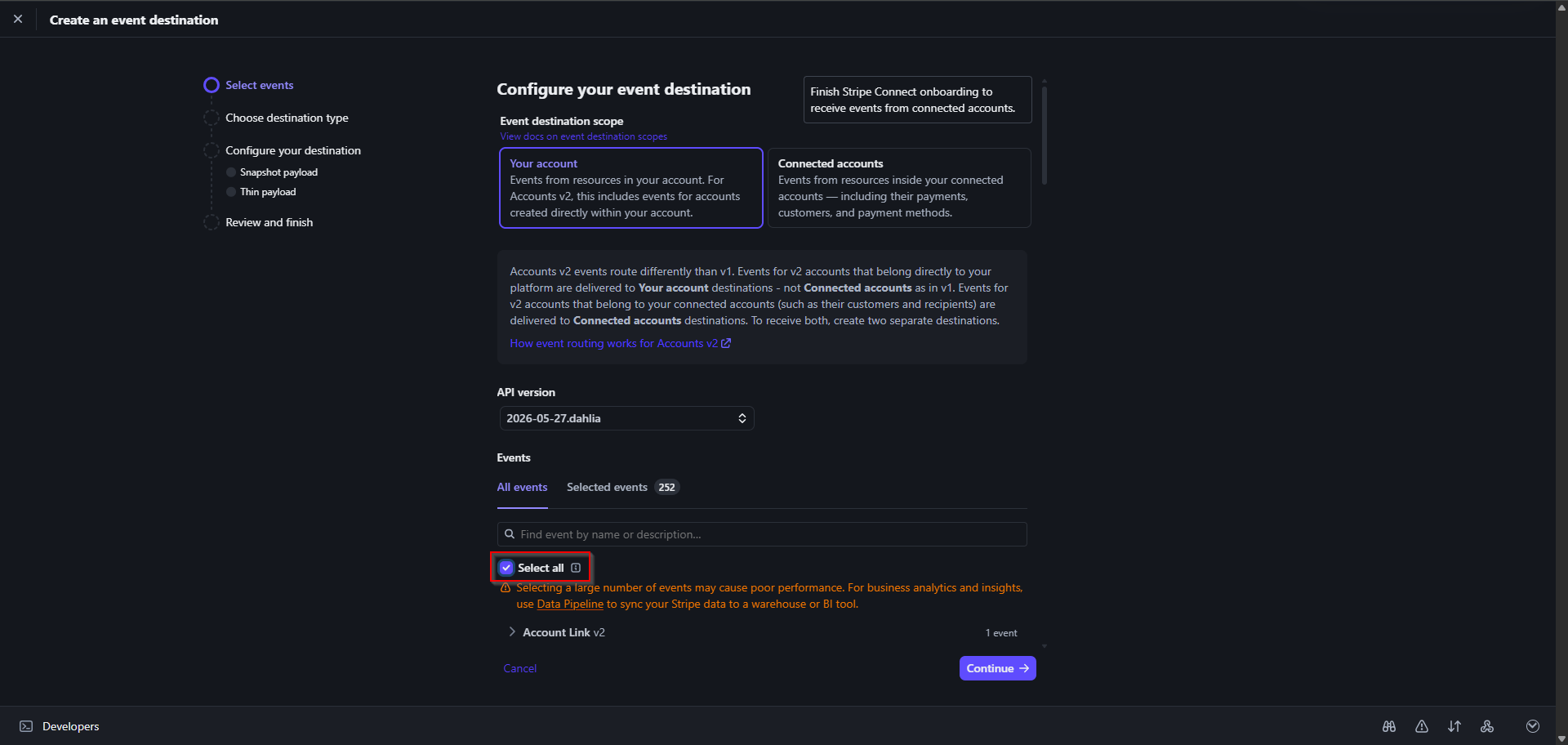1568x745 pixels.
Task: Select the Thin payload sub-step
Action: pos(268,192)
